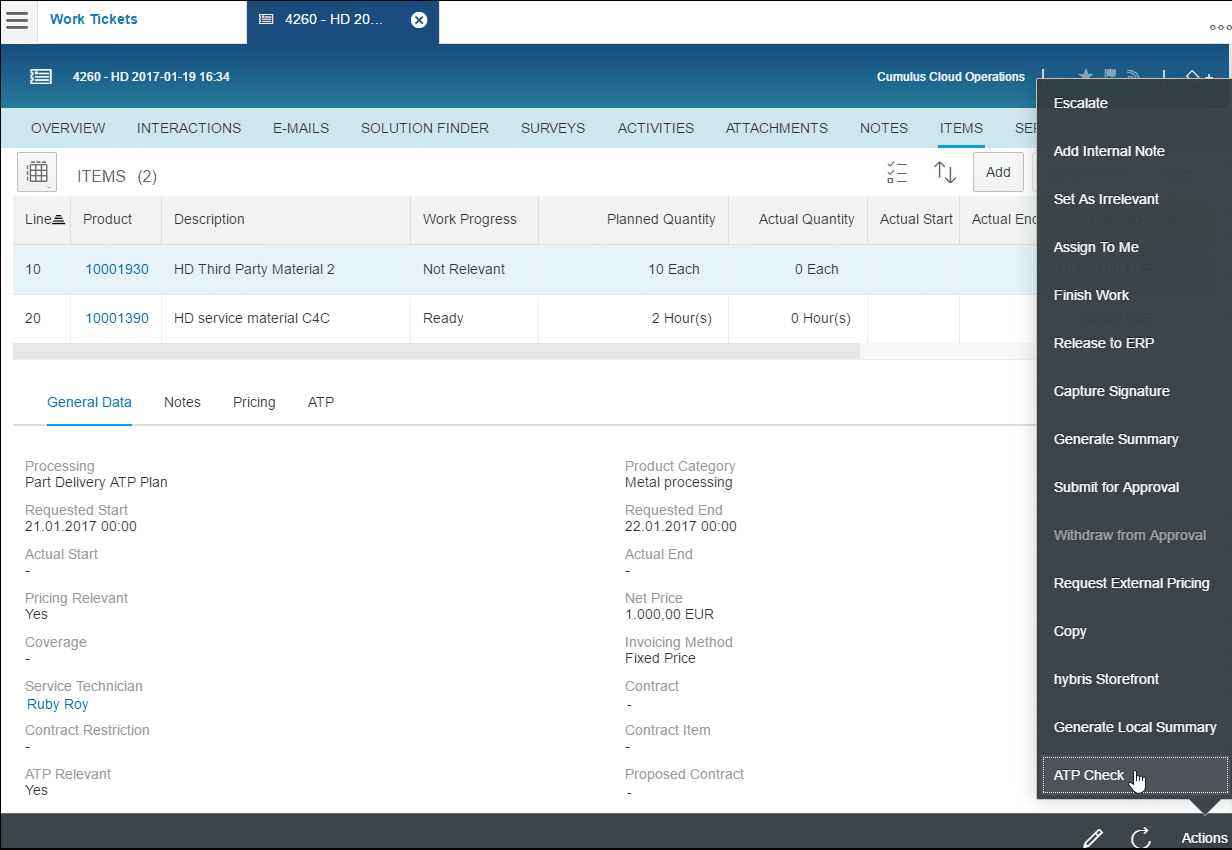The height and width of the screenshot is (850, 1232).
Task: Switch to the Pricing sub-tab
Action: tap(254, 402)
